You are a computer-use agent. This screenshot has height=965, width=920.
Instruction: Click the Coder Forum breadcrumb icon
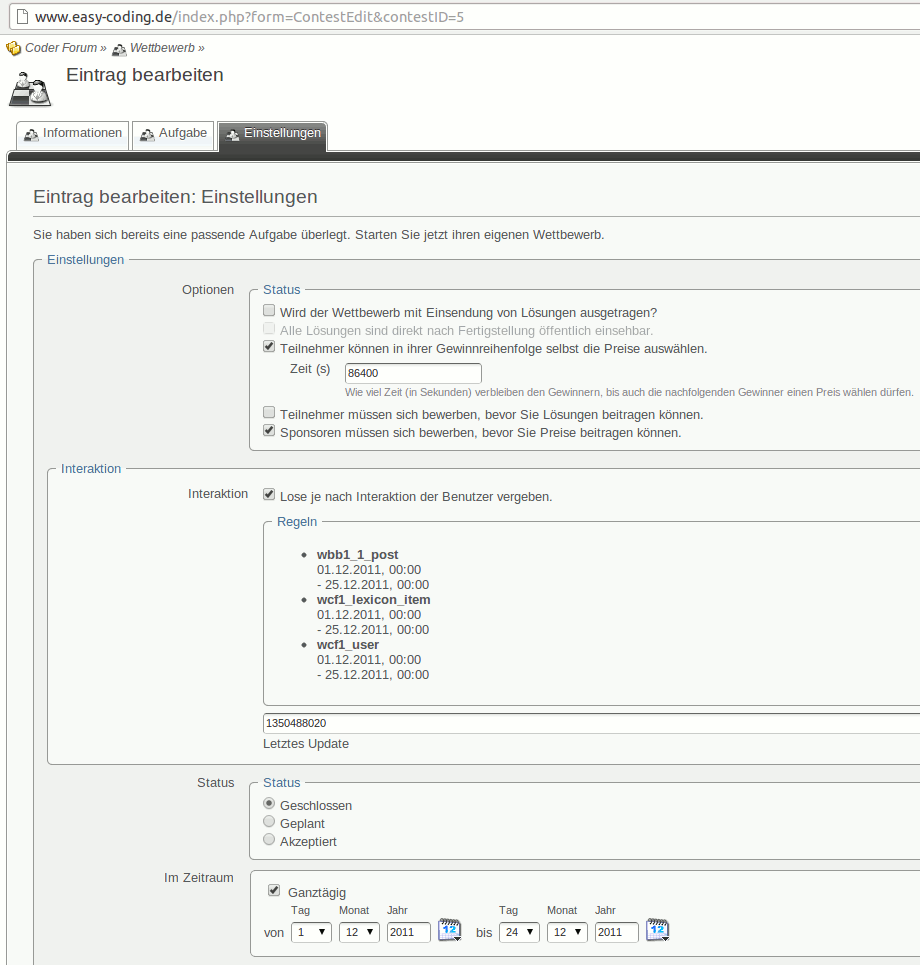pyautogui.click(x=13, y=48)
